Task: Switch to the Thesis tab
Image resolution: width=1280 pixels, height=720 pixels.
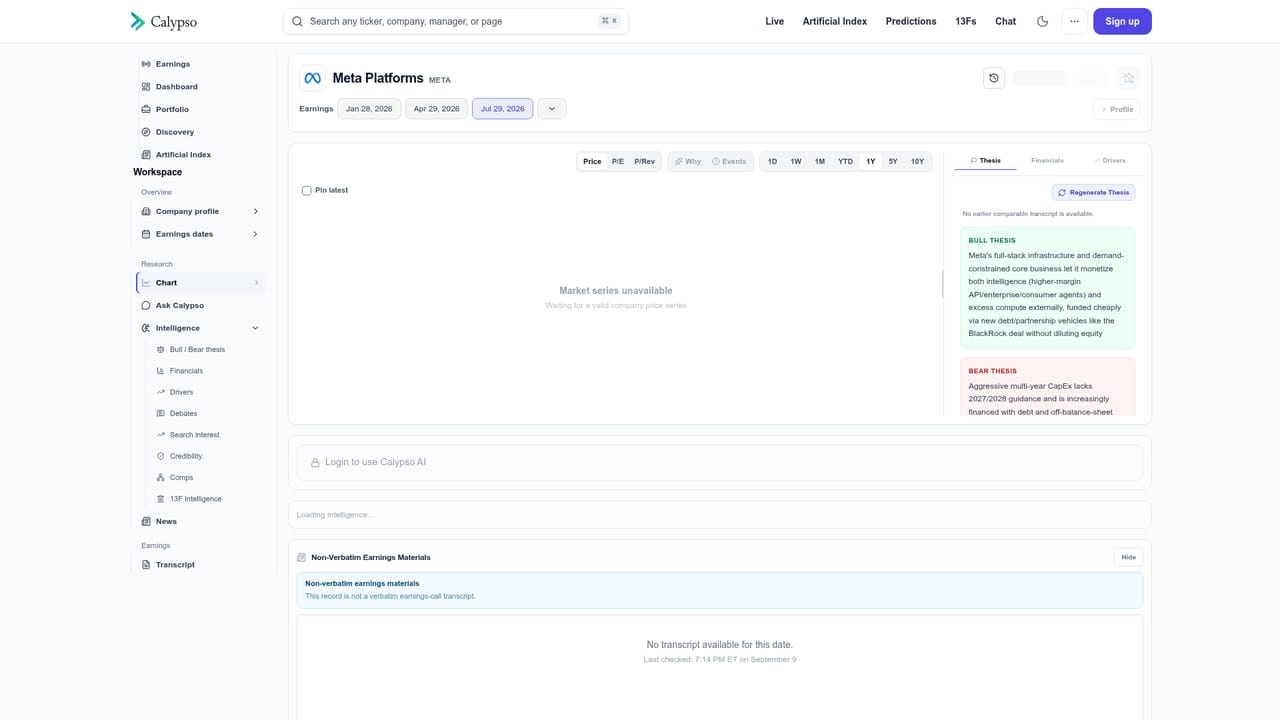Action: (985, 161)
